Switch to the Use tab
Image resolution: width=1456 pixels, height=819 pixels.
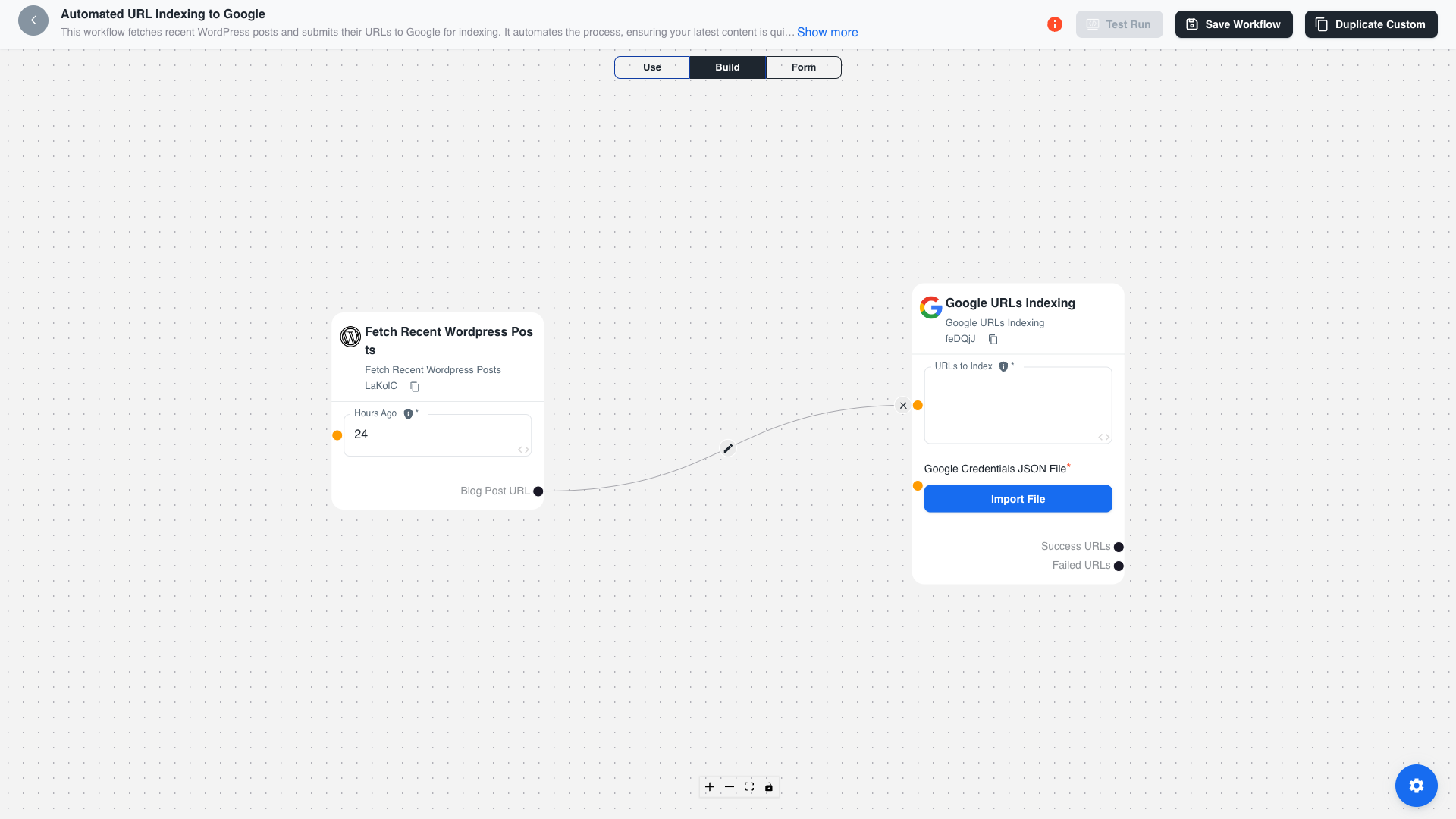pos(651,67)
